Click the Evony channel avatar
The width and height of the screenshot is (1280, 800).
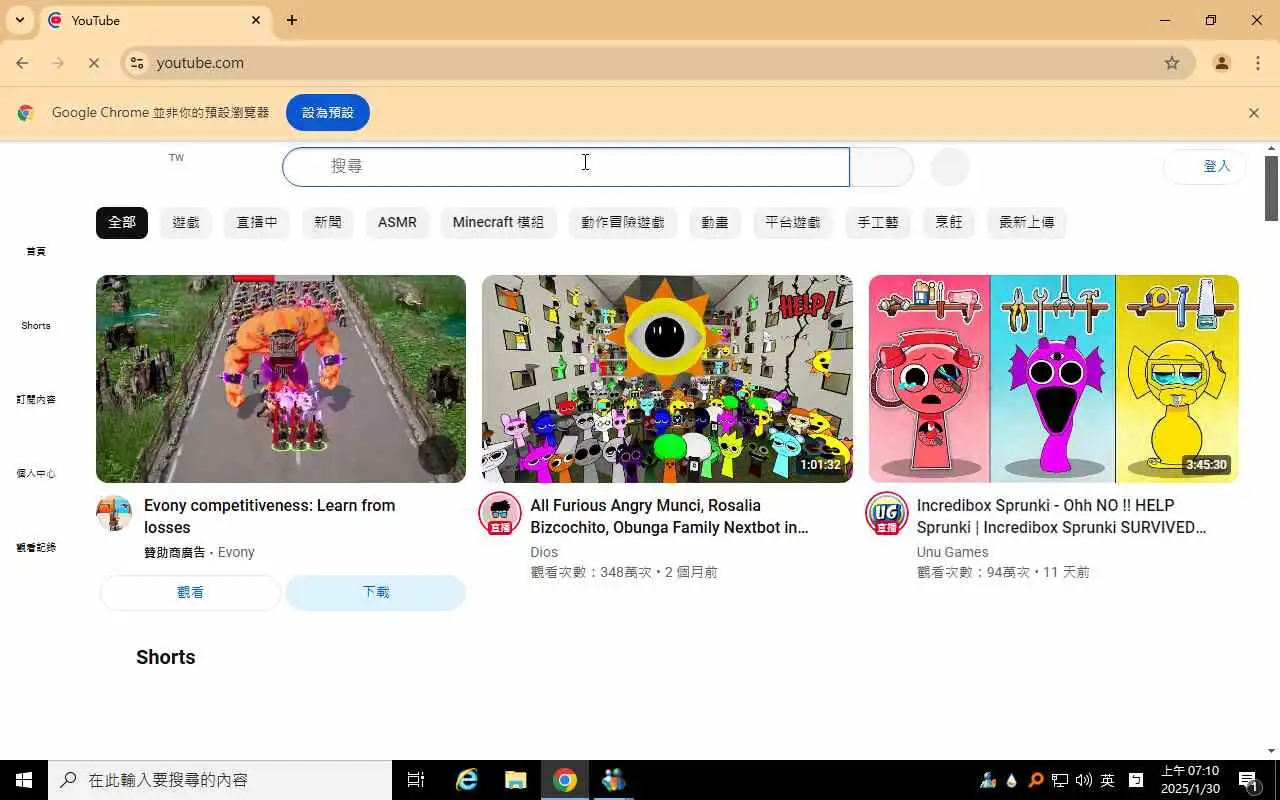[x=114, y=513]
